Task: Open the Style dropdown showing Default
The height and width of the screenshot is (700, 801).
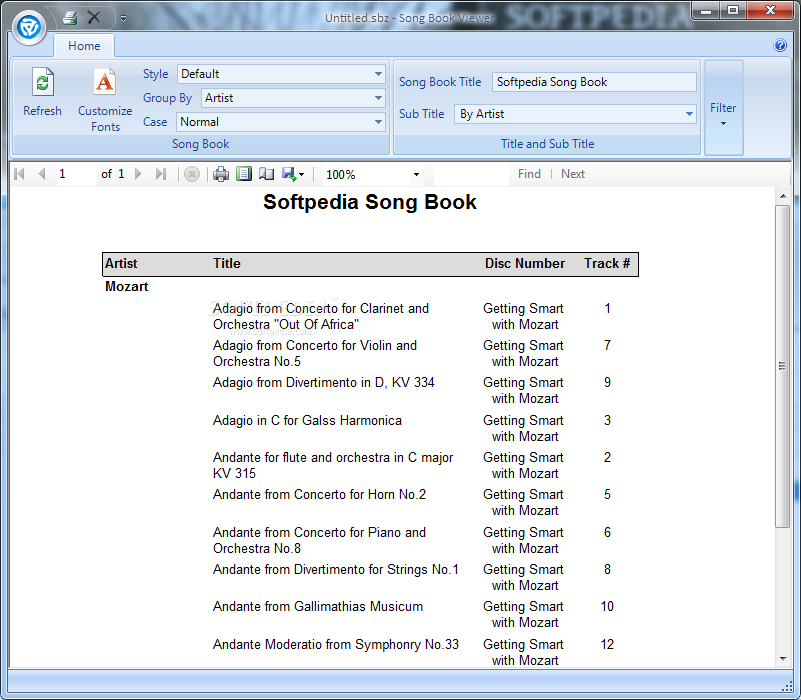Action: coord(281,74)
